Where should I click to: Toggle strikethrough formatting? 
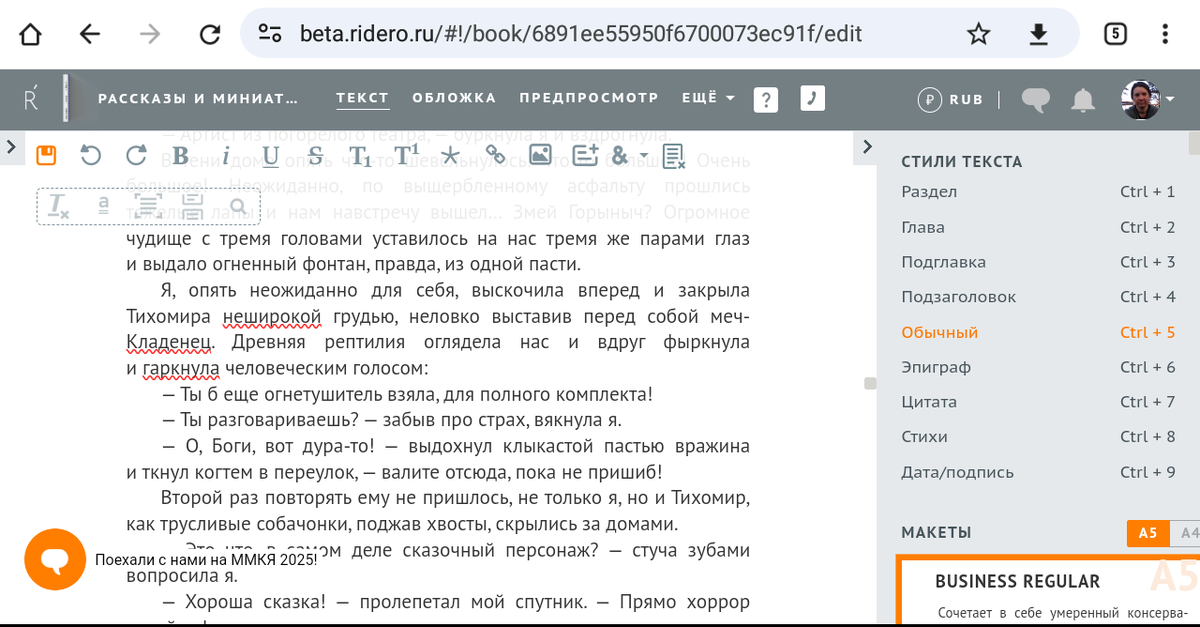(316, 155)
